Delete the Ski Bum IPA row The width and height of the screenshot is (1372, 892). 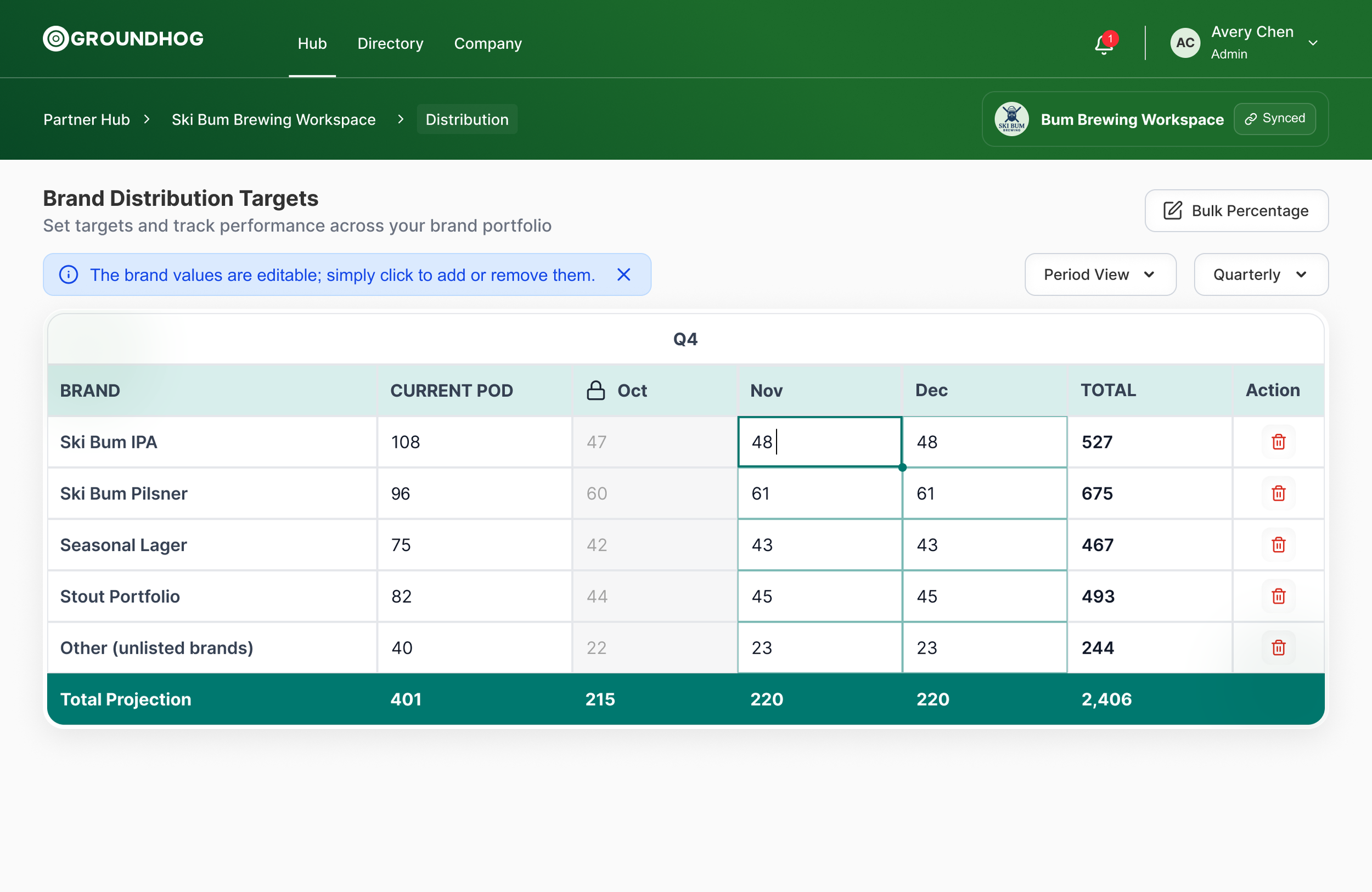[1278, 442]
